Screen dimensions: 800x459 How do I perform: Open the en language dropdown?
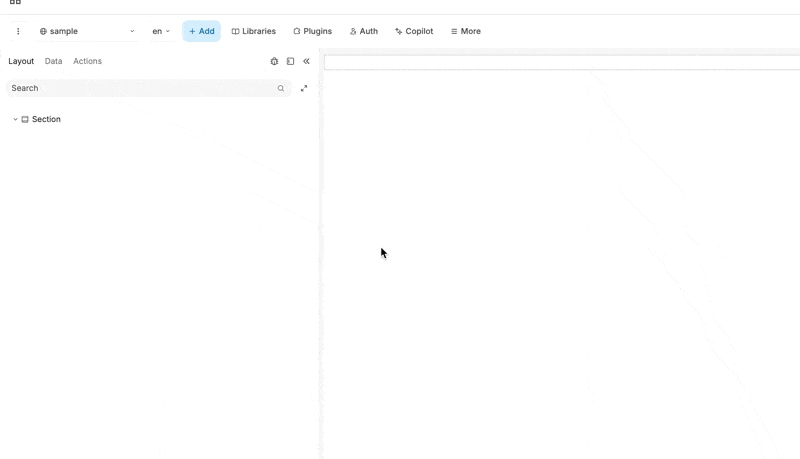(161, 31)
